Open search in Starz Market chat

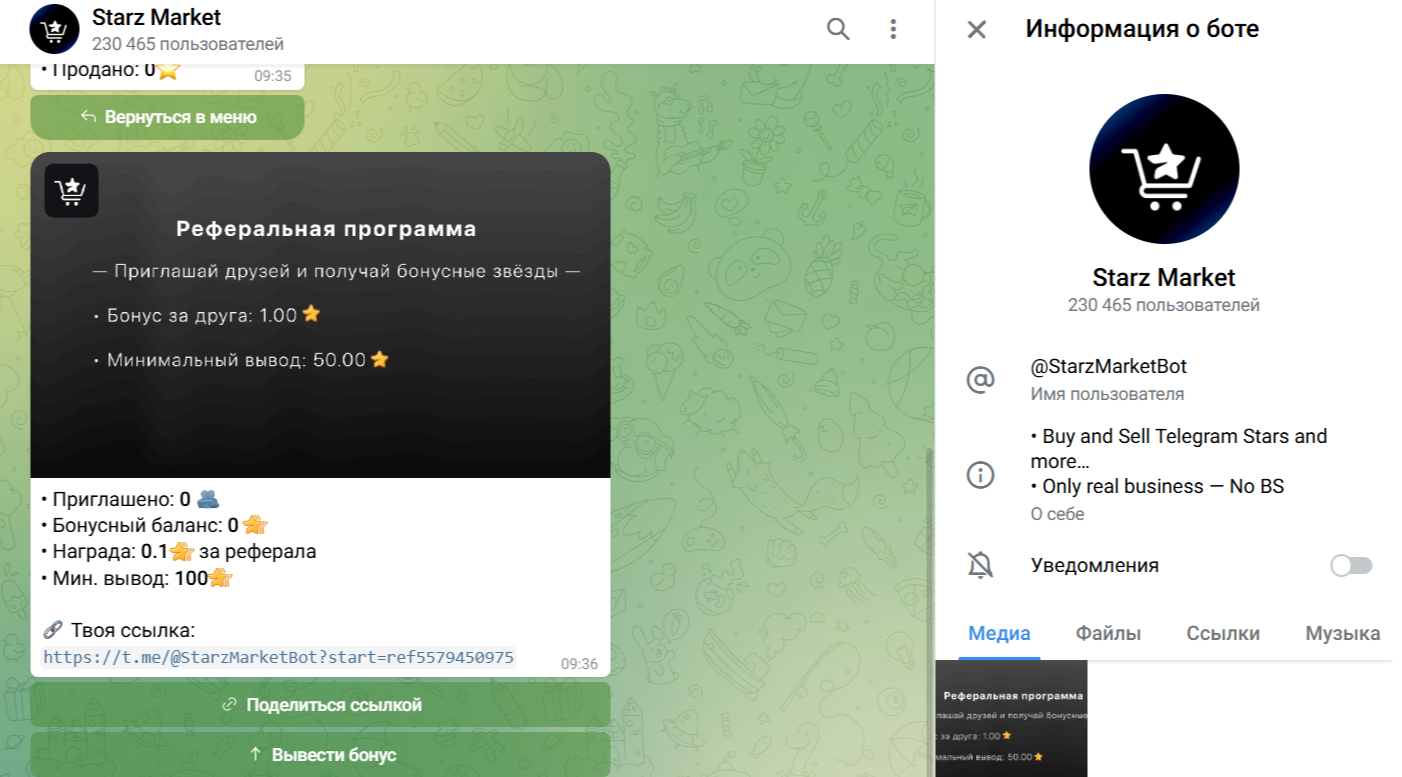(x=838, y=30)
